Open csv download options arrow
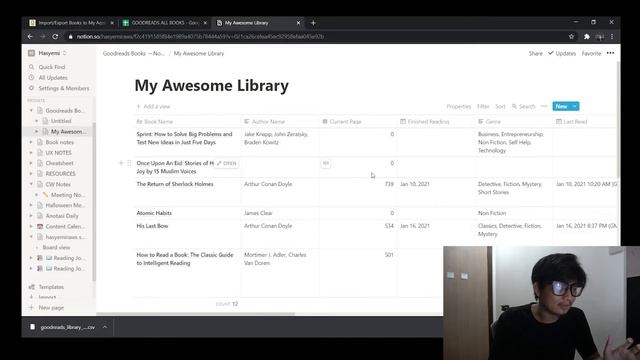Viewport: 640px width, 360px height. coord(105,327)
